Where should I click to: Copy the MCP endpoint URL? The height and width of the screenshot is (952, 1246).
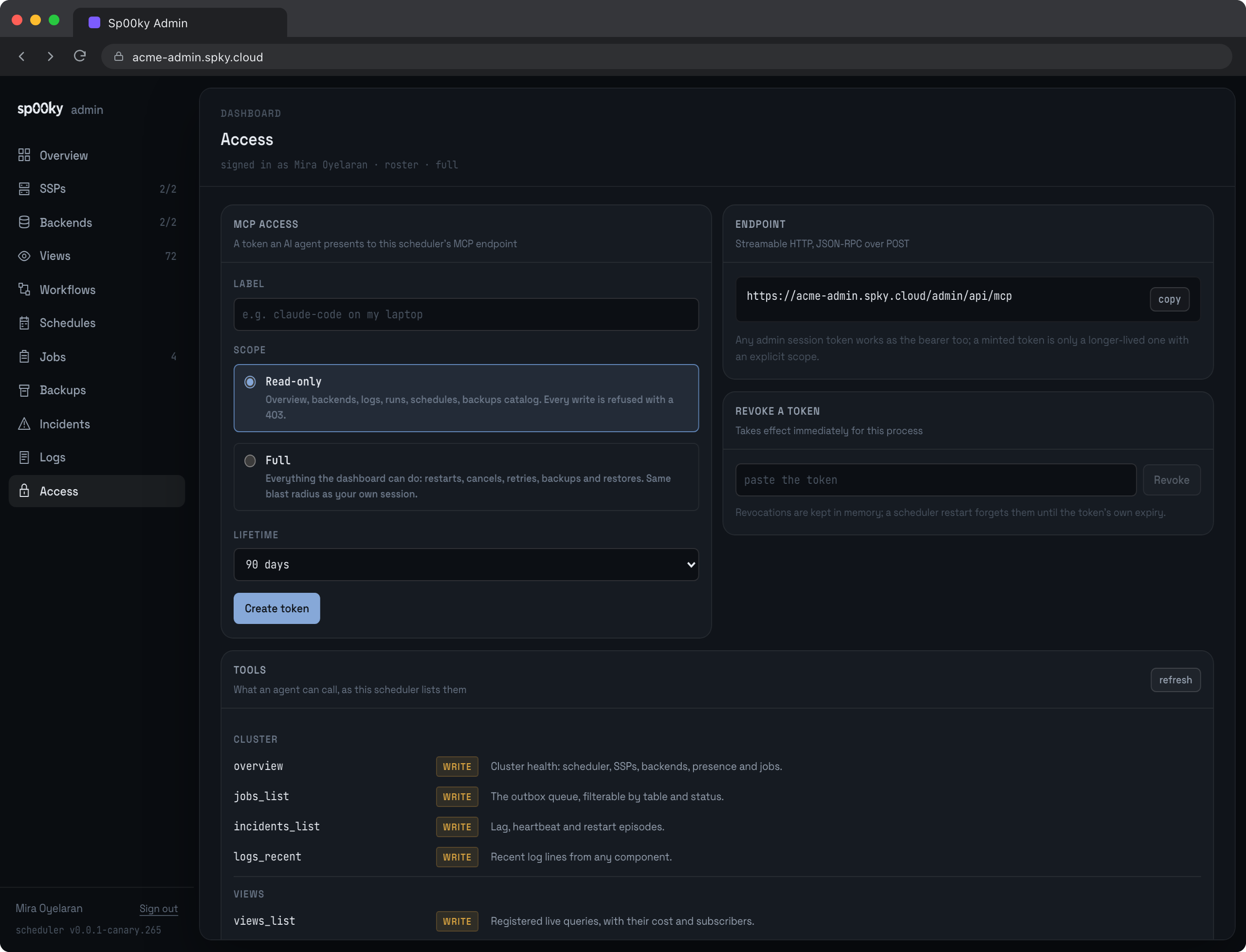1169,299
